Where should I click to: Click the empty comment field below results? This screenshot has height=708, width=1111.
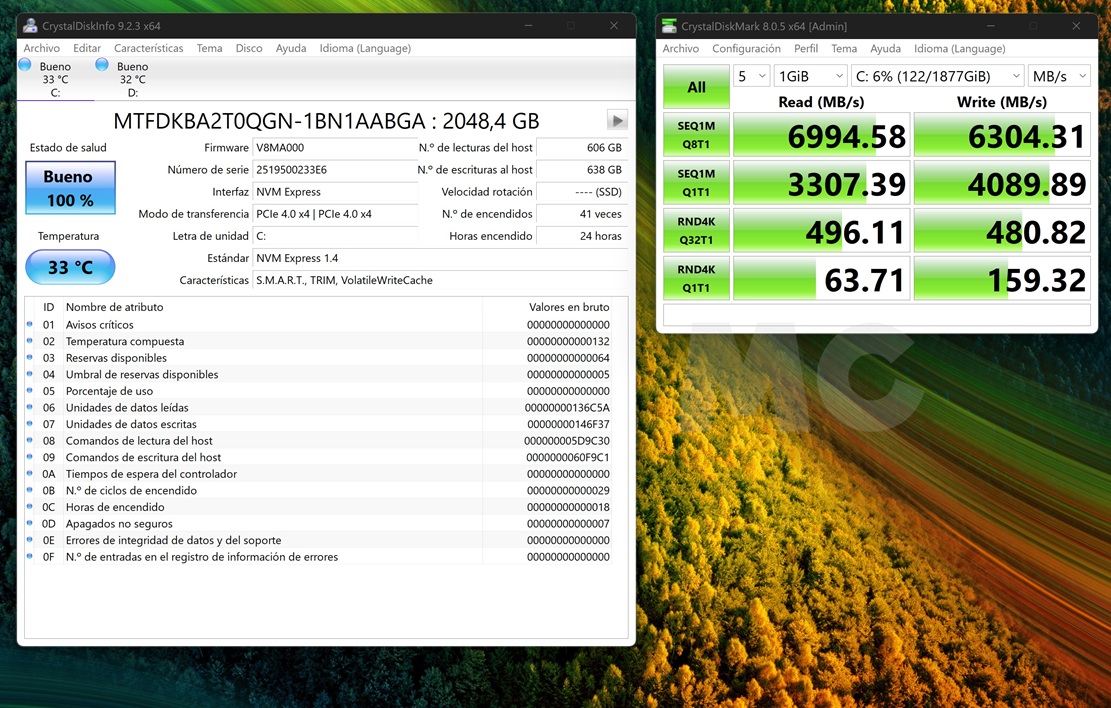pos(876,314)
